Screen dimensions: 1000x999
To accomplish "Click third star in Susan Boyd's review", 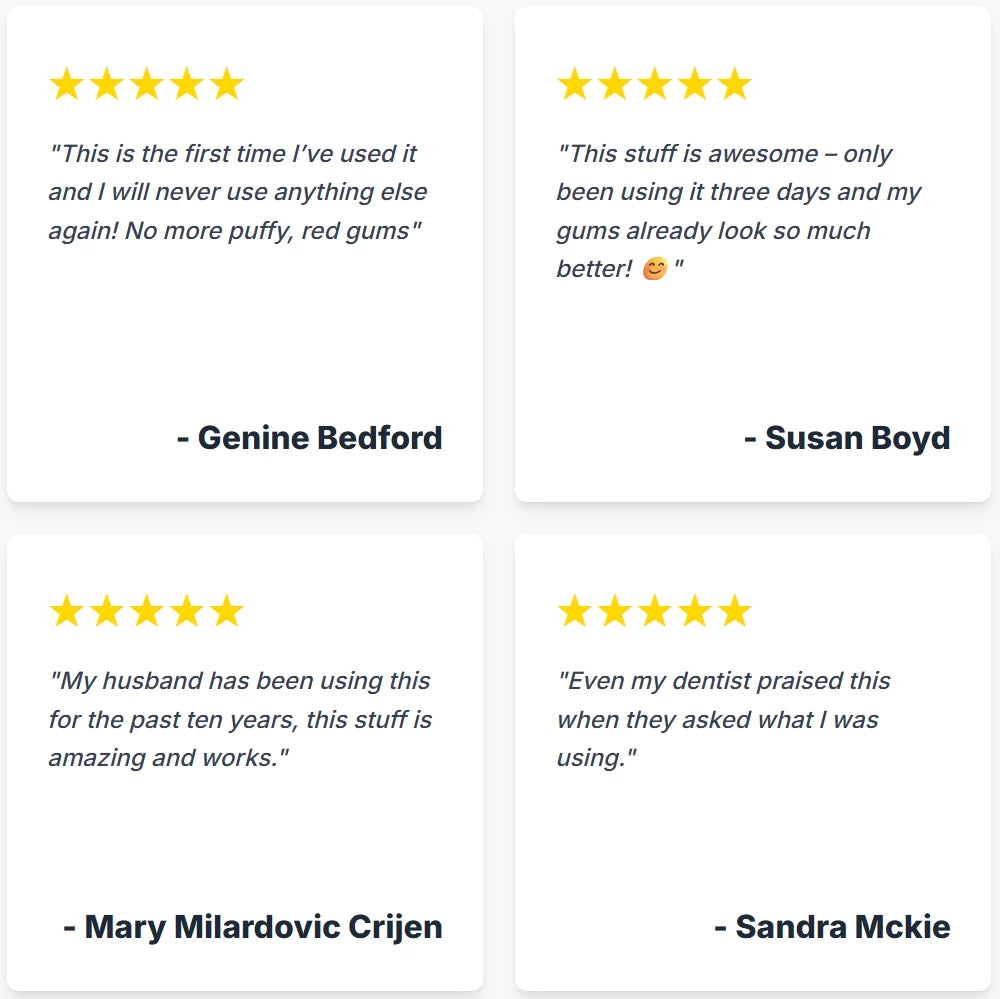I will pos(655,84).
